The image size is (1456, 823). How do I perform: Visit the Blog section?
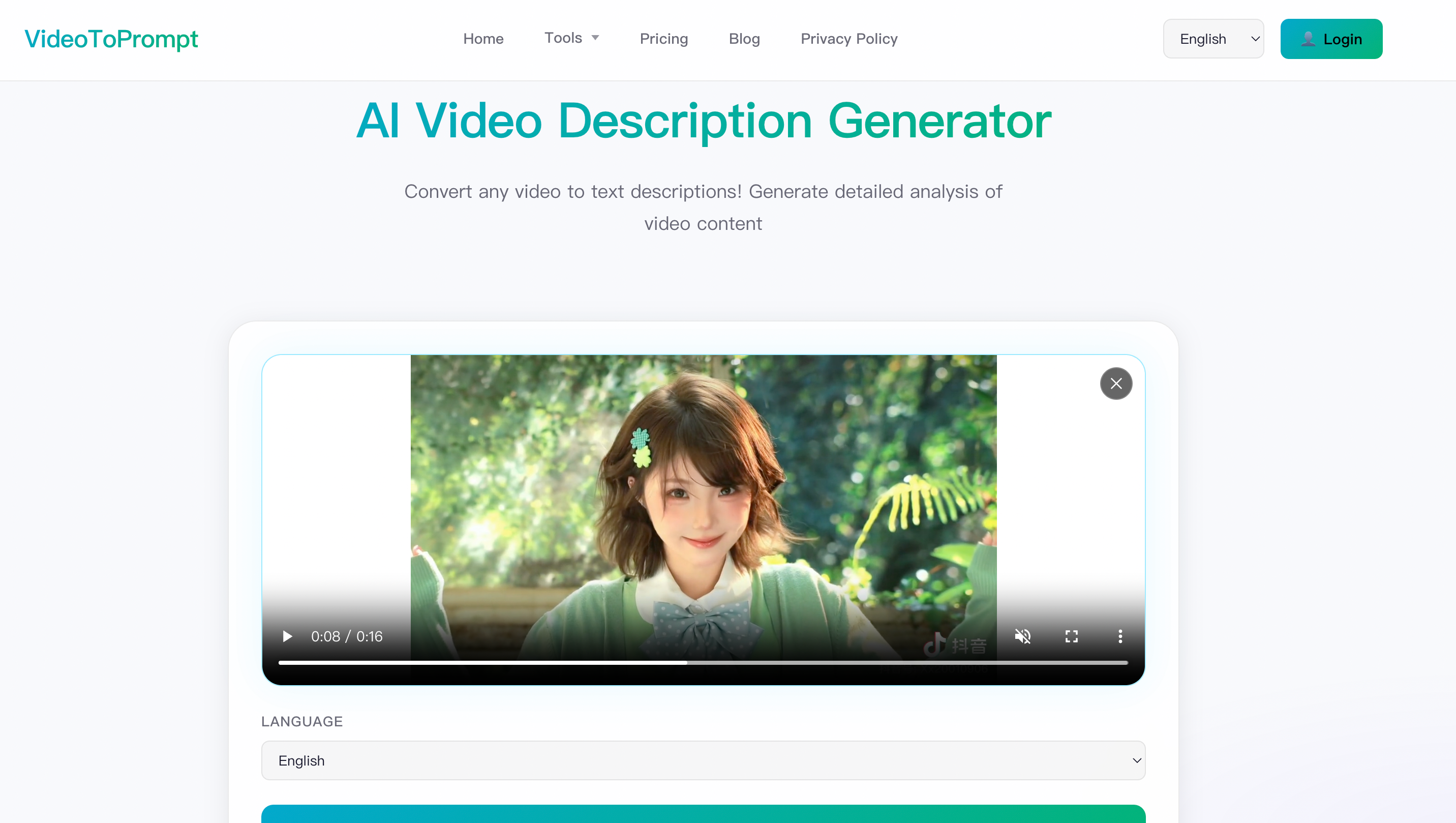point(744,39)
